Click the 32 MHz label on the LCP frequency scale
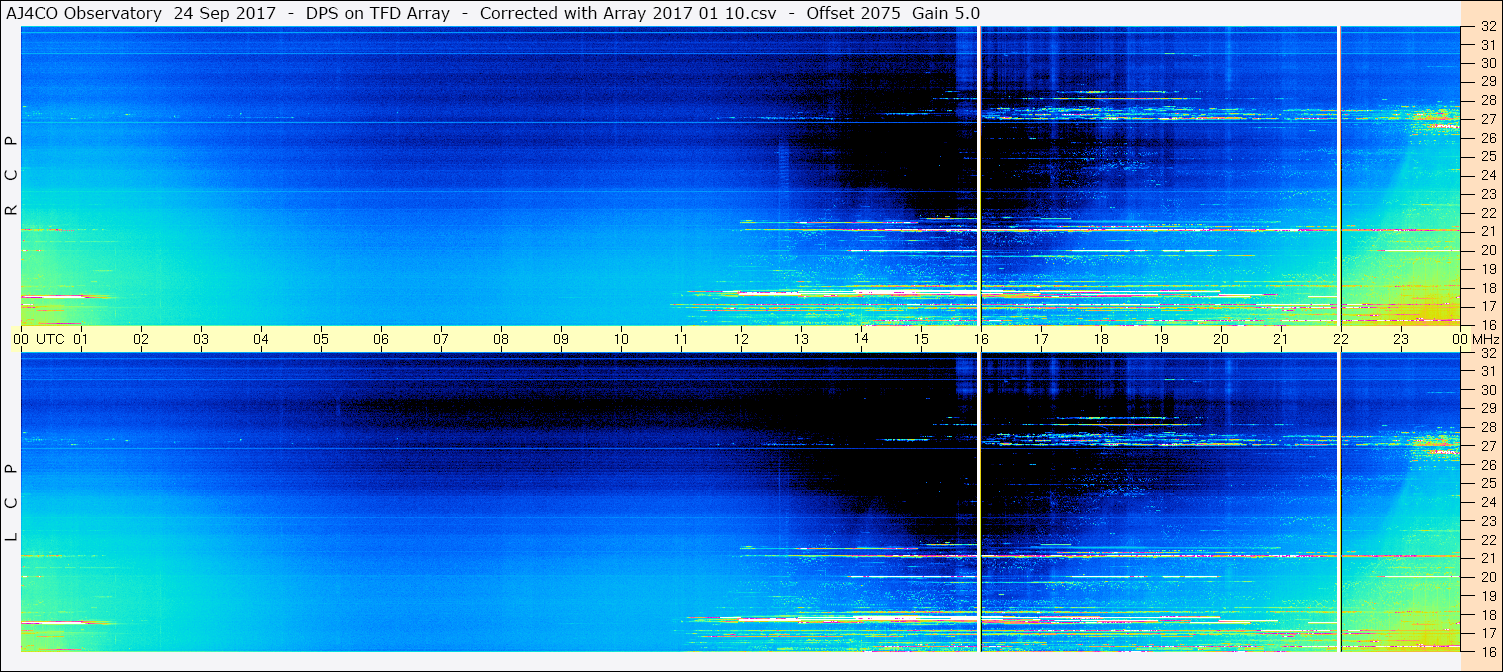1503x672 pixels. [x=1487, y=353]
